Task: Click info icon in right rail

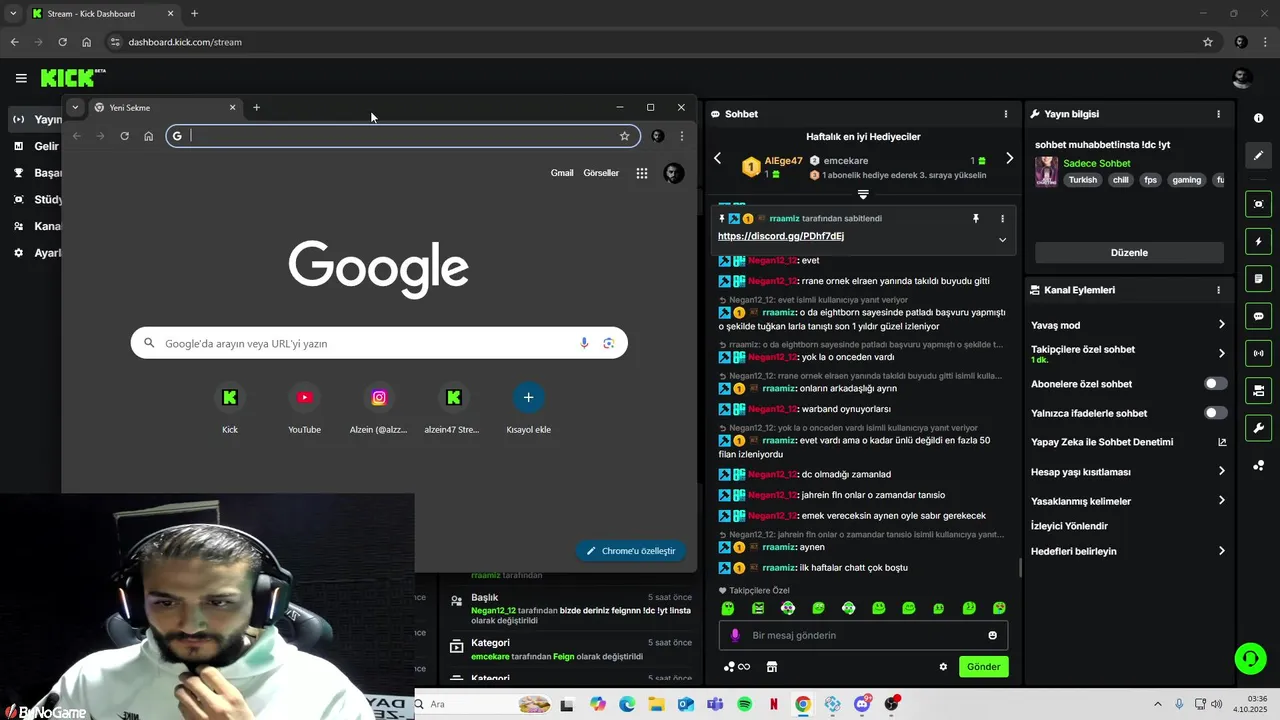Action: click(x=1258, y=118)
